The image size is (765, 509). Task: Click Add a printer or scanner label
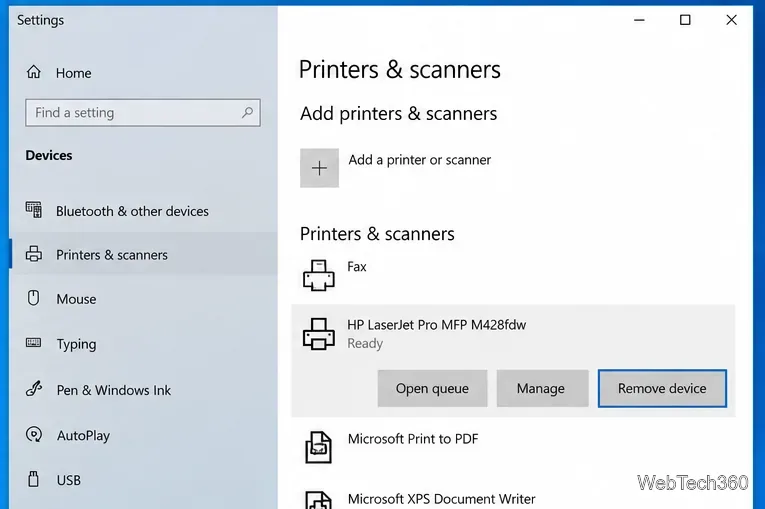420,160
